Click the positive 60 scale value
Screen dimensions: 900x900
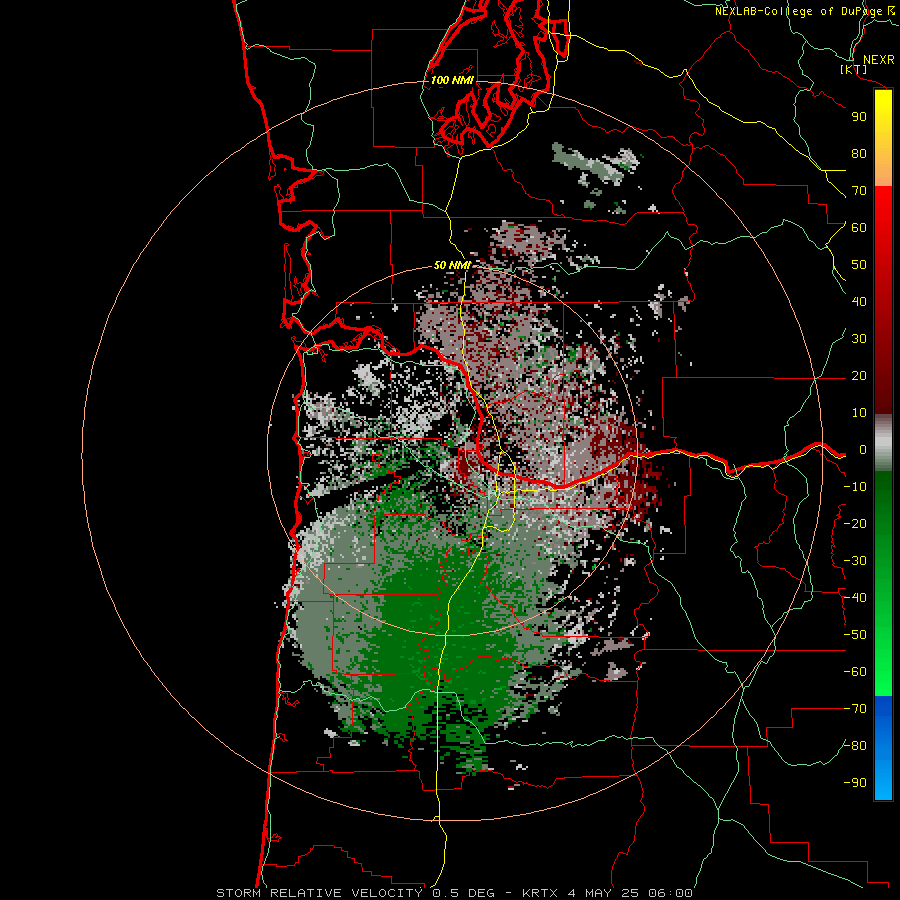[x=859, y=228]
